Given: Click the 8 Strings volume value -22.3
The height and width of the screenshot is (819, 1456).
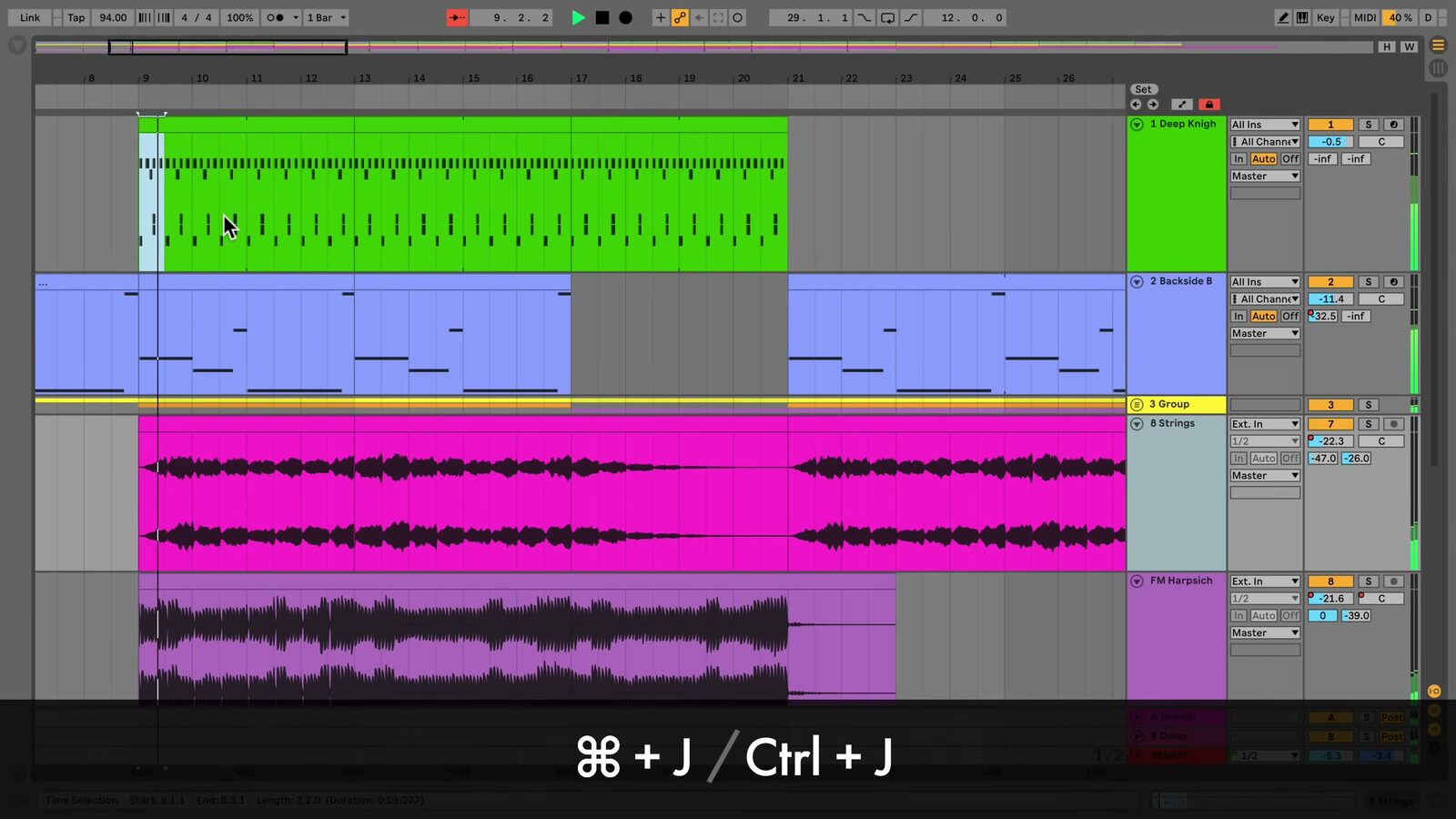Looking at the screenshot, I should [1330, 441].
